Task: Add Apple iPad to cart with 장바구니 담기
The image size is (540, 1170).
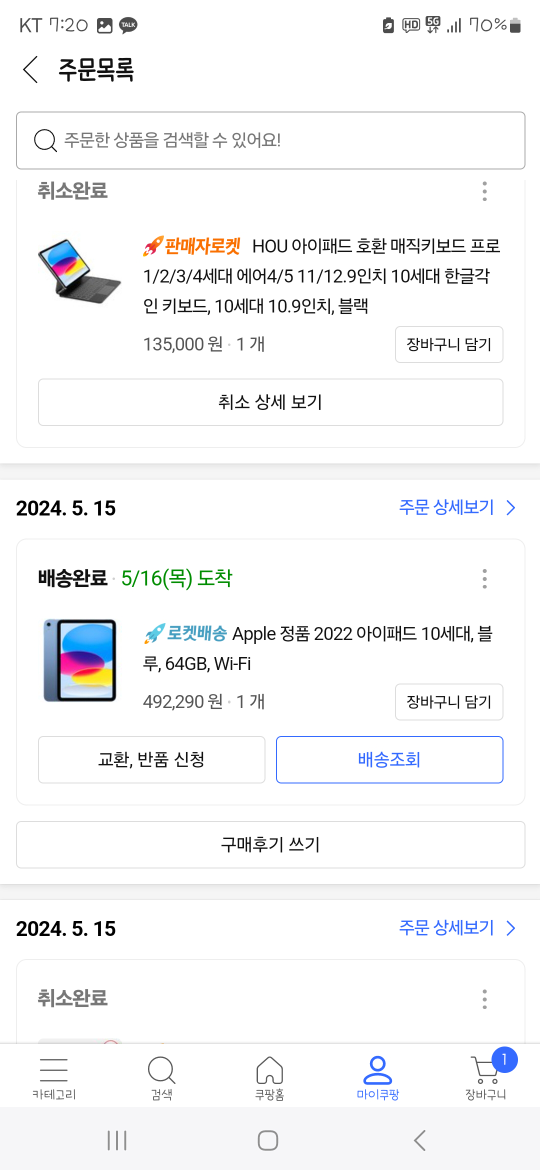Action: pyautogui.click(x=449, y=702)
